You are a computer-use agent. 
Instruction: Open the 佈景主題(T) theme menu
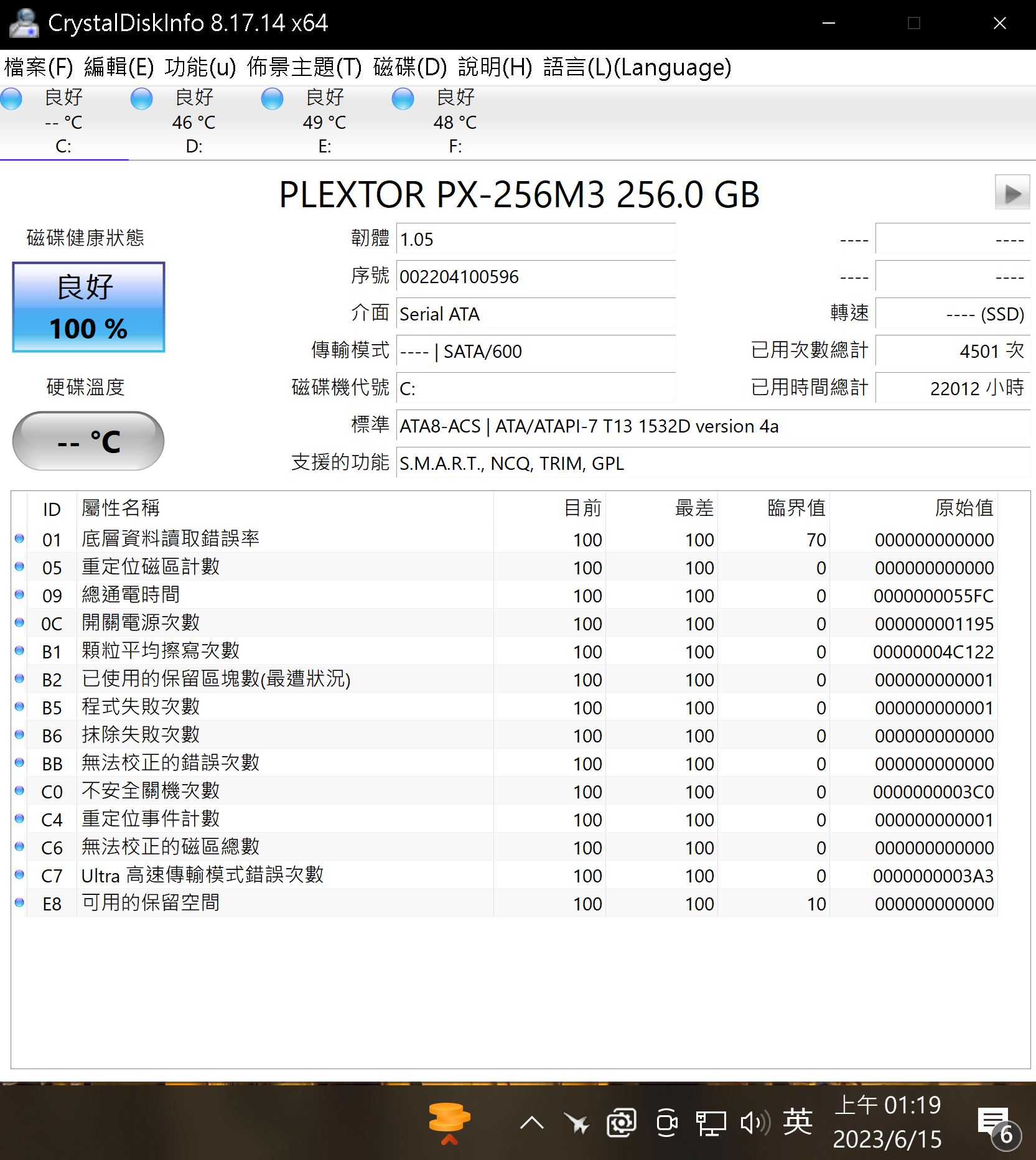tap(304, 67)
